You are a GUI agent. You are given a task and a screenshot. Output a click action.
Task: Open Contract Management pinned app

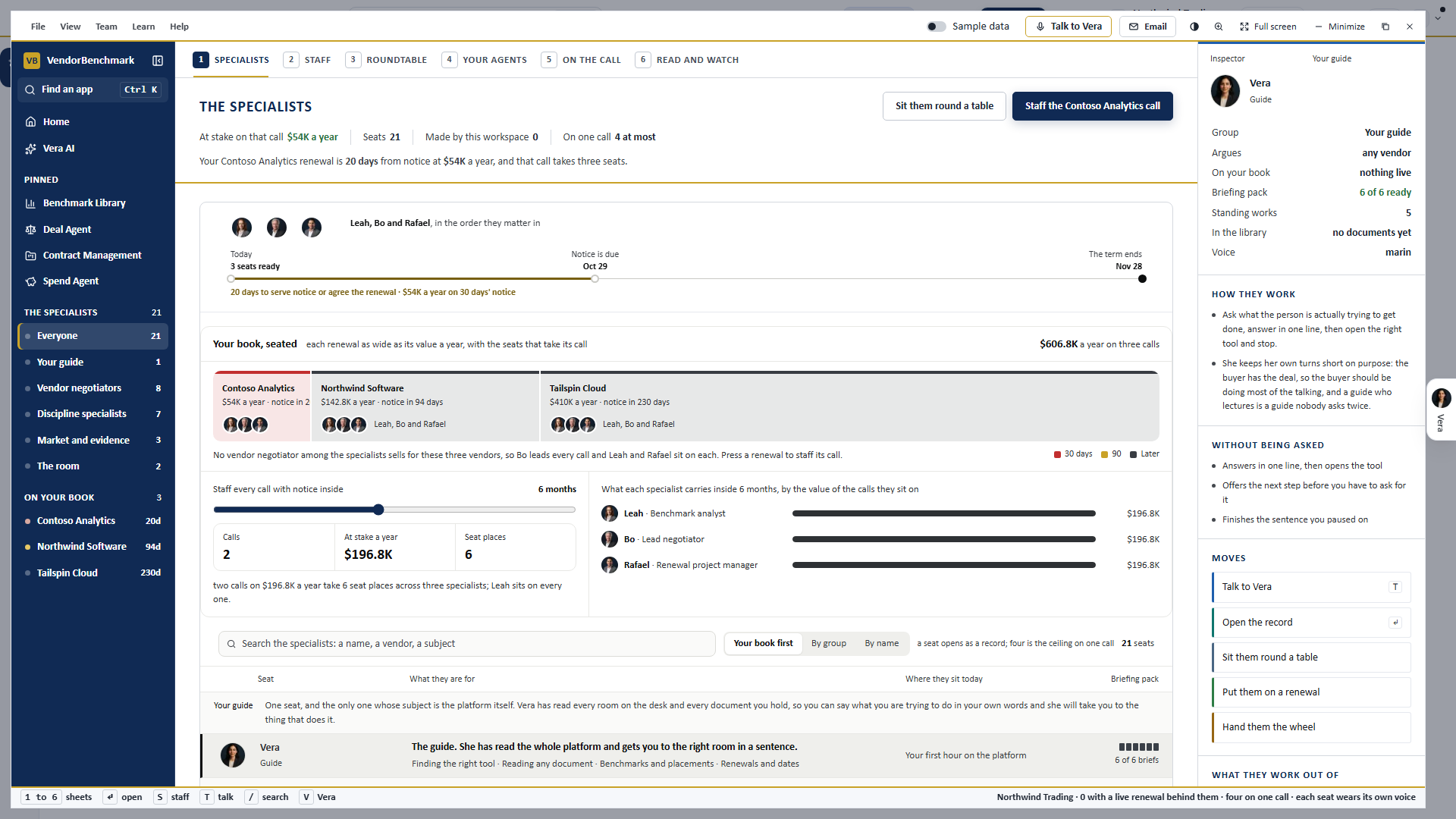[93, 256]
